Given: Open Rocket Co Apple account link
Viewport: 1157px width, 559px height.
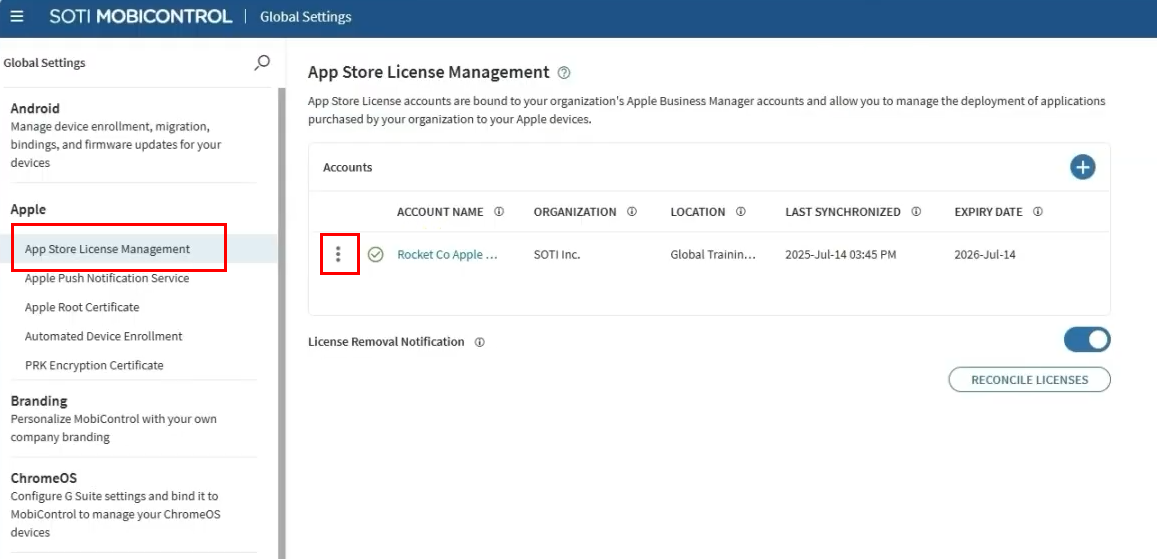Looking at the screenshot, I should tap(447, 254).
